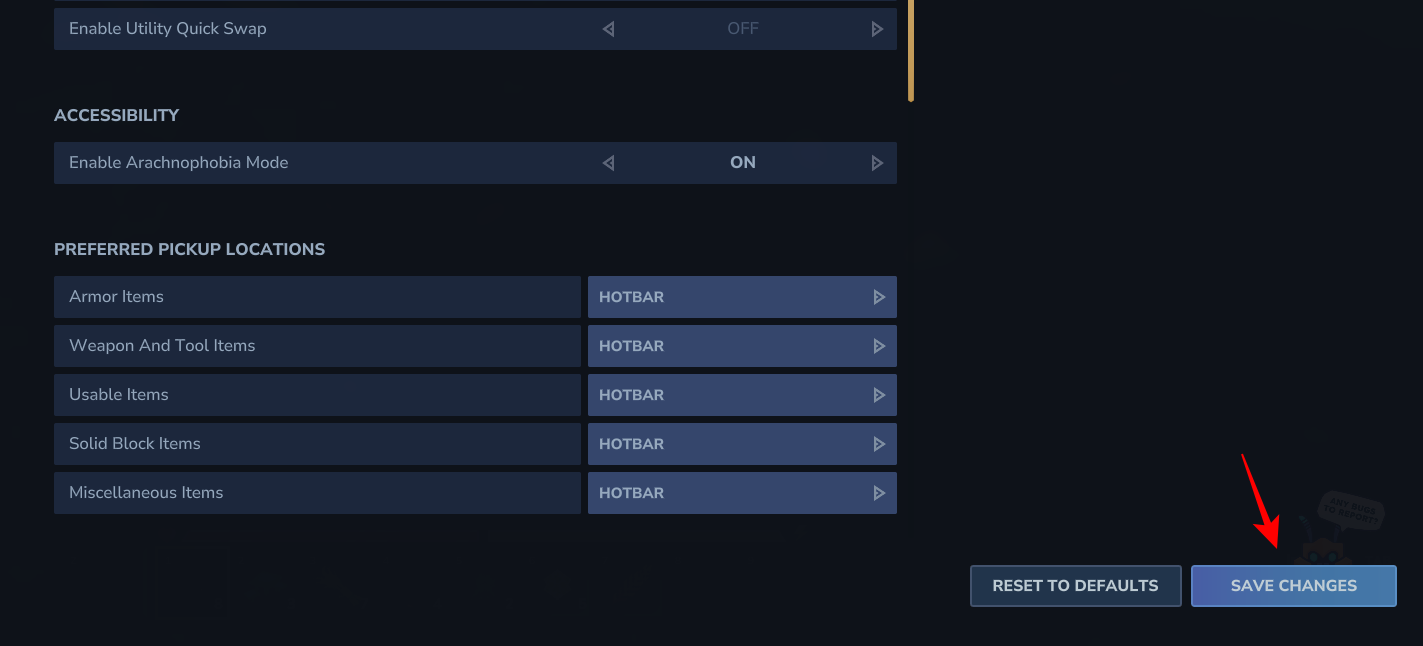Screen dimensions: 1423x646
Task: Open Miscellaneous Items pickup location dropdown
Action: click(x=742, y=493)
